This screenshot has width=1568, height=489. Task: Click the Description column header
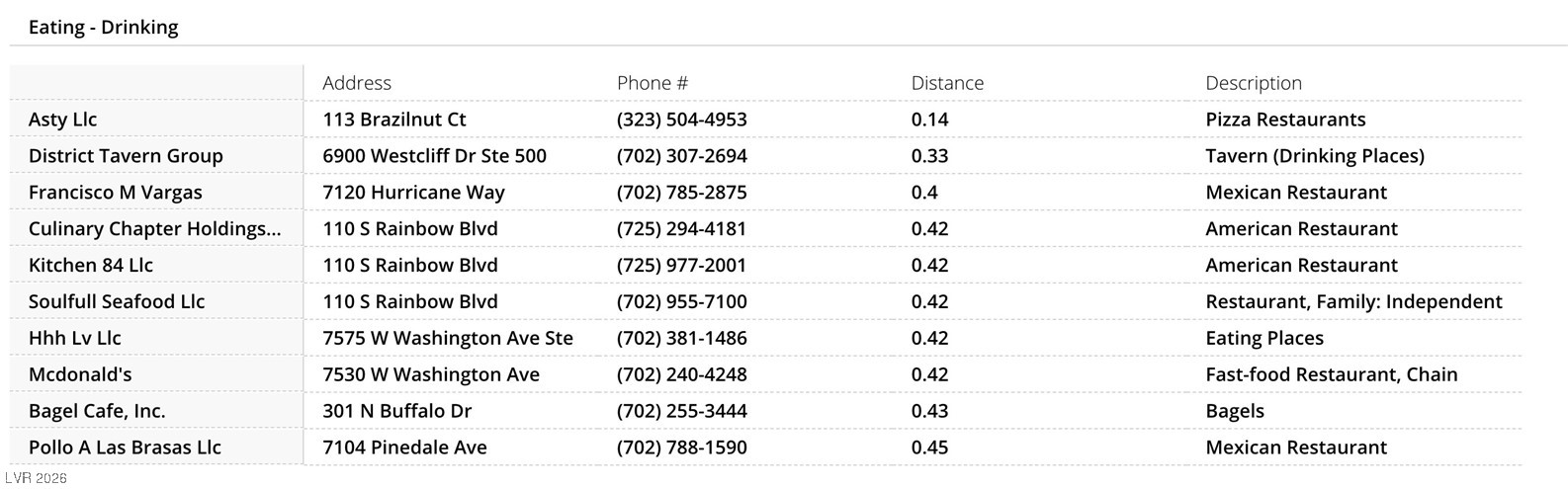click(x=1253, y=83)
